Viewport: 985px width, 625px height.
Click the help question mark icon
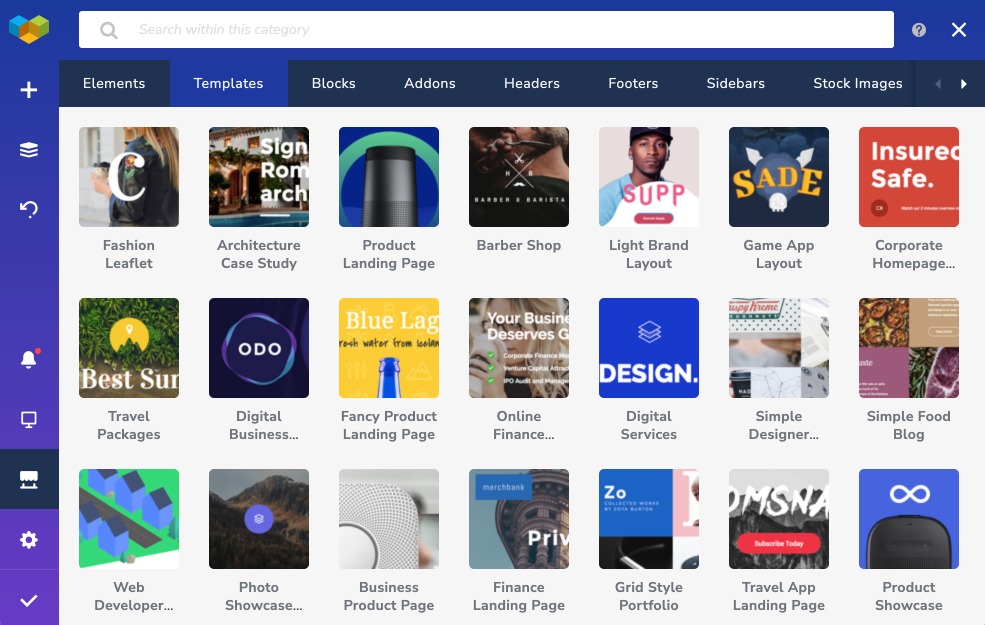(x=919, y=30)
